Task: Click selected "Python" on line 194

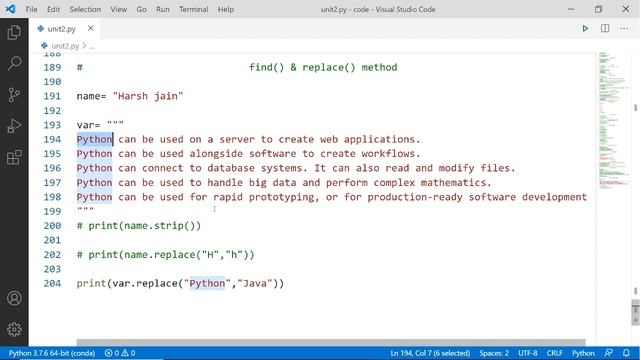Action: click(x=94, y=140)
